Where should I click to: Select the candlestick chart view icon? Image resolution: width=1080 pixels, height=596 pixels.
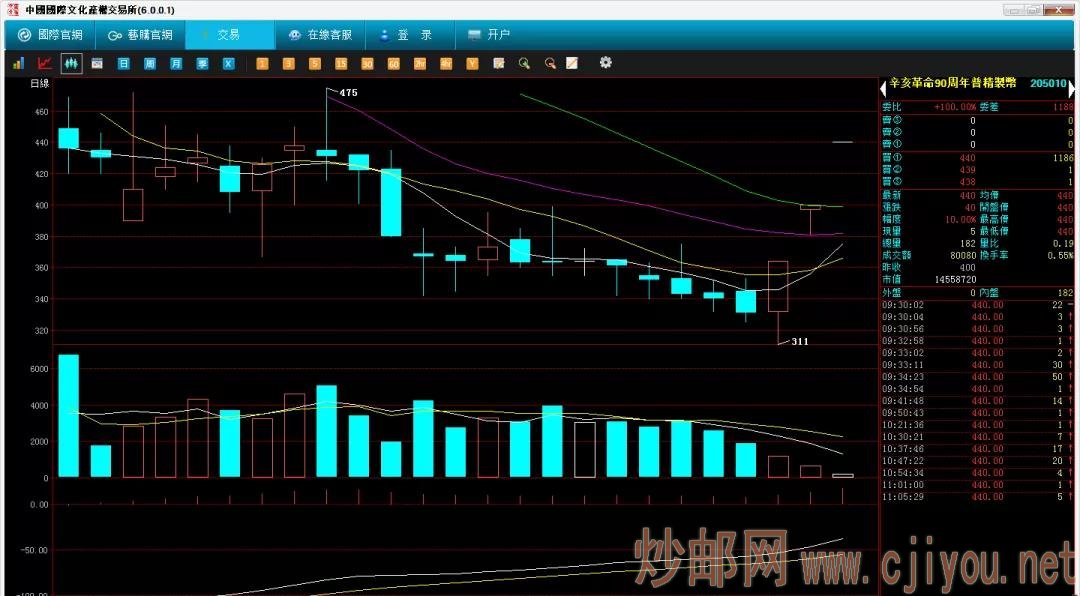coord(71,63)
